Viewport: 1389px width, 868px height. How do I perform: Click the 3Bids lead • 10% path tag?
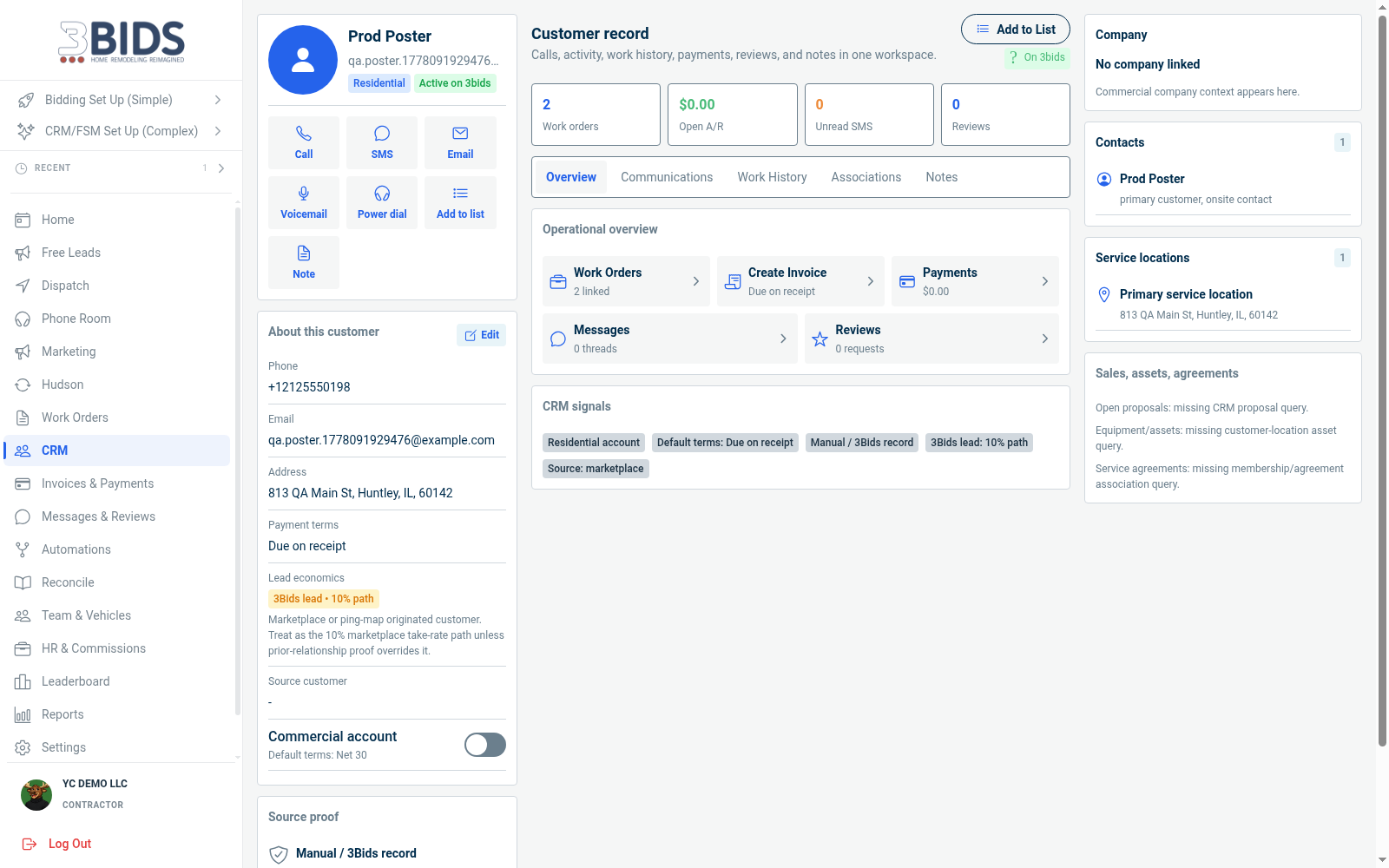[x=323, y=599]
